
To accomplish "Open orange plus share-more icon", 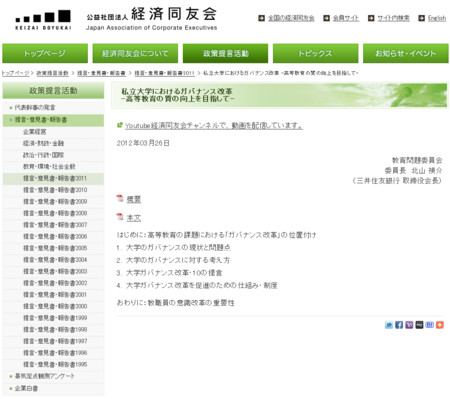I will pyautogui.click(x=440, y=325).
